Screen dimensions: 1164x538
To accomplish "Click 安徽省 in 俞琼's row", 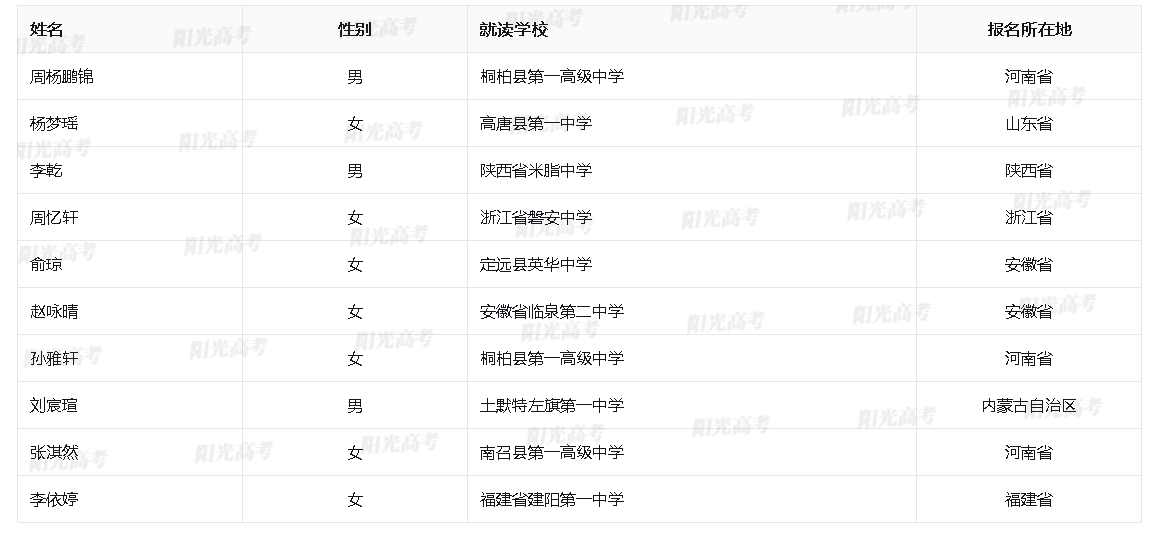I will [1029, 265].
